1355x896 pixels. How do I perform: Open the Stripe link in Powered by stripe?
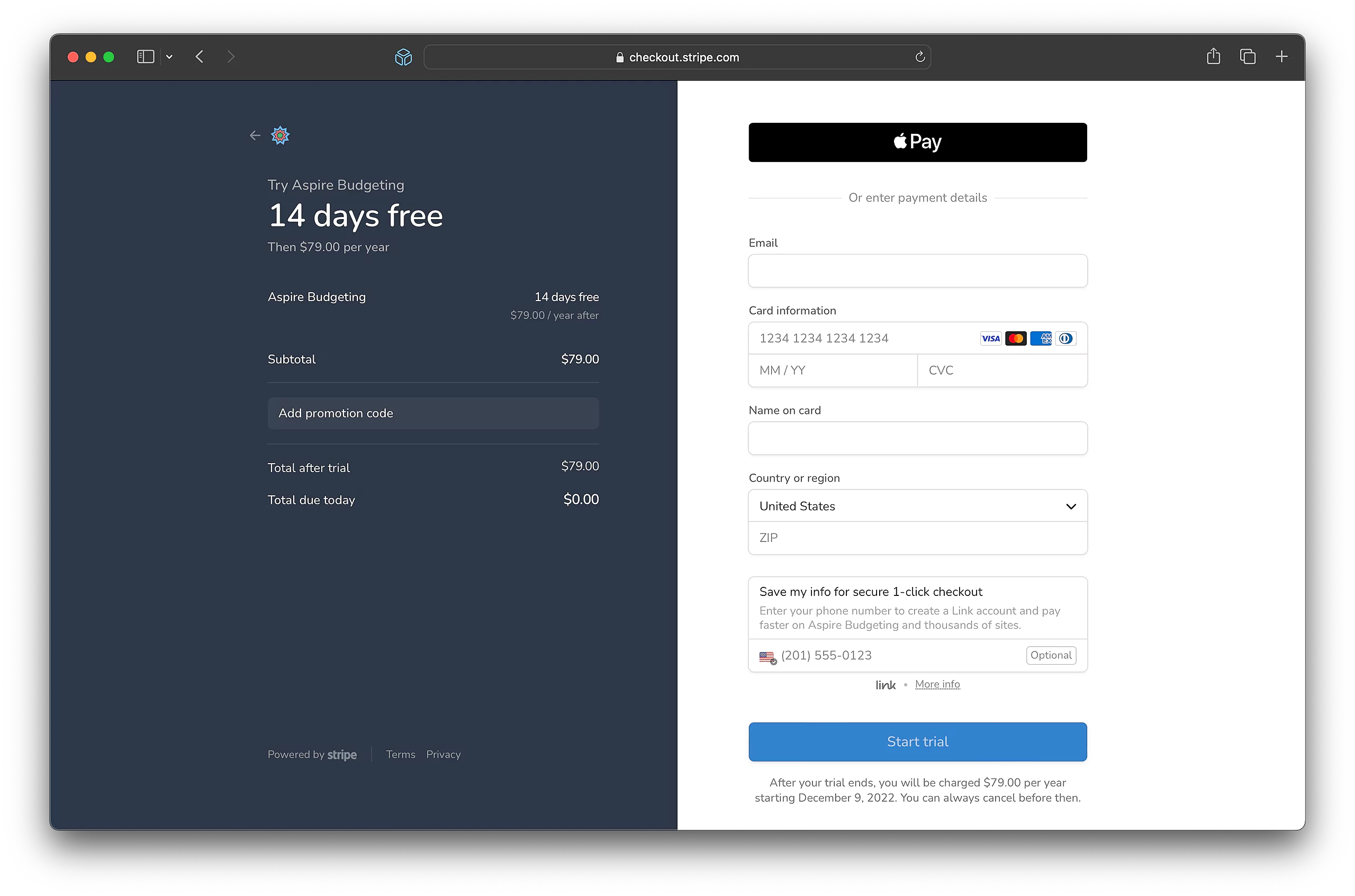[x=342, y=755]
